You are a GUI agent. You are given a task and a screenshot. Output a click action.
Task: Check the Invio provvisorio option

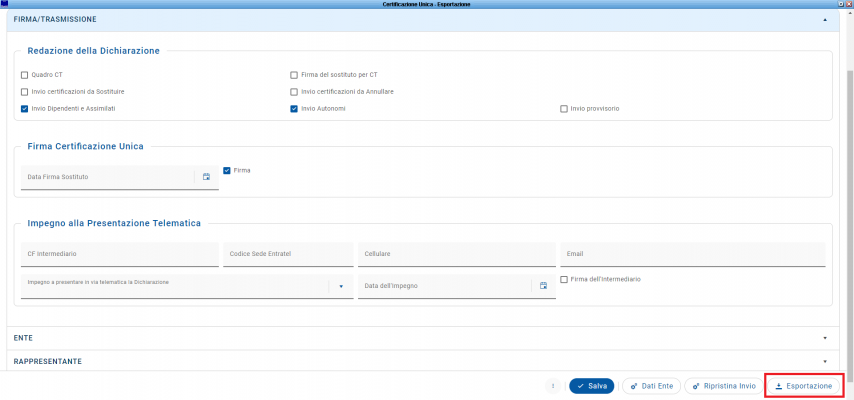564,108
